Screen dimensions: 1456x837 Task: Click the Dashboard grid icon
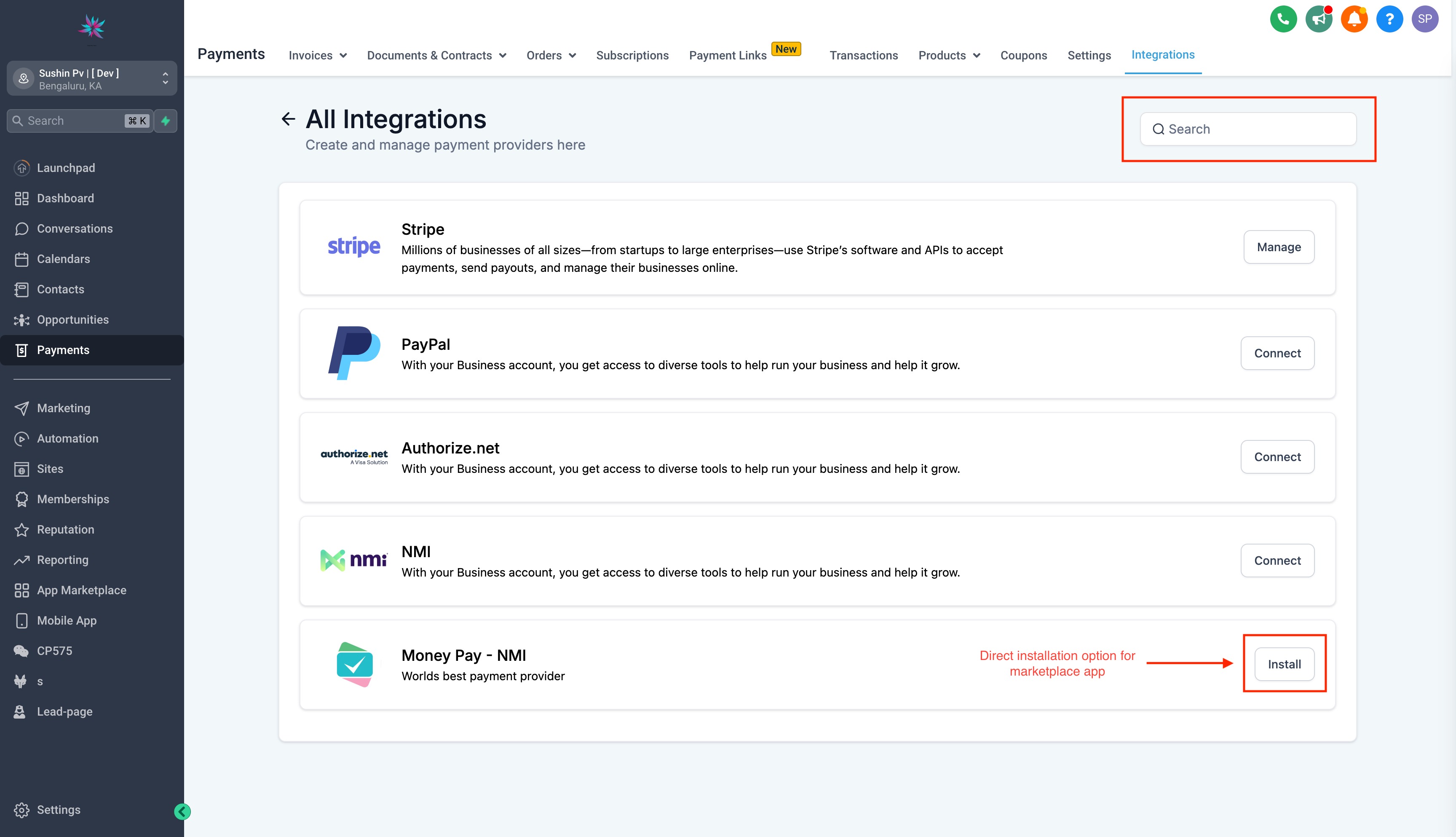[x=21, y=199]
